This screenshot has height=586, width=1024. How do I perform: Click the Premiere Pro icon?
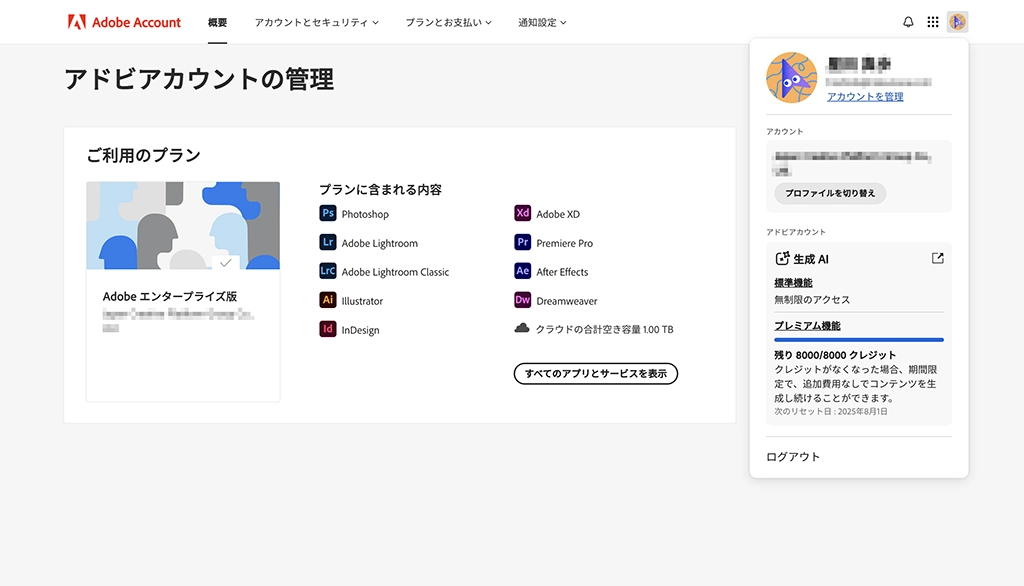pos(522,242)
